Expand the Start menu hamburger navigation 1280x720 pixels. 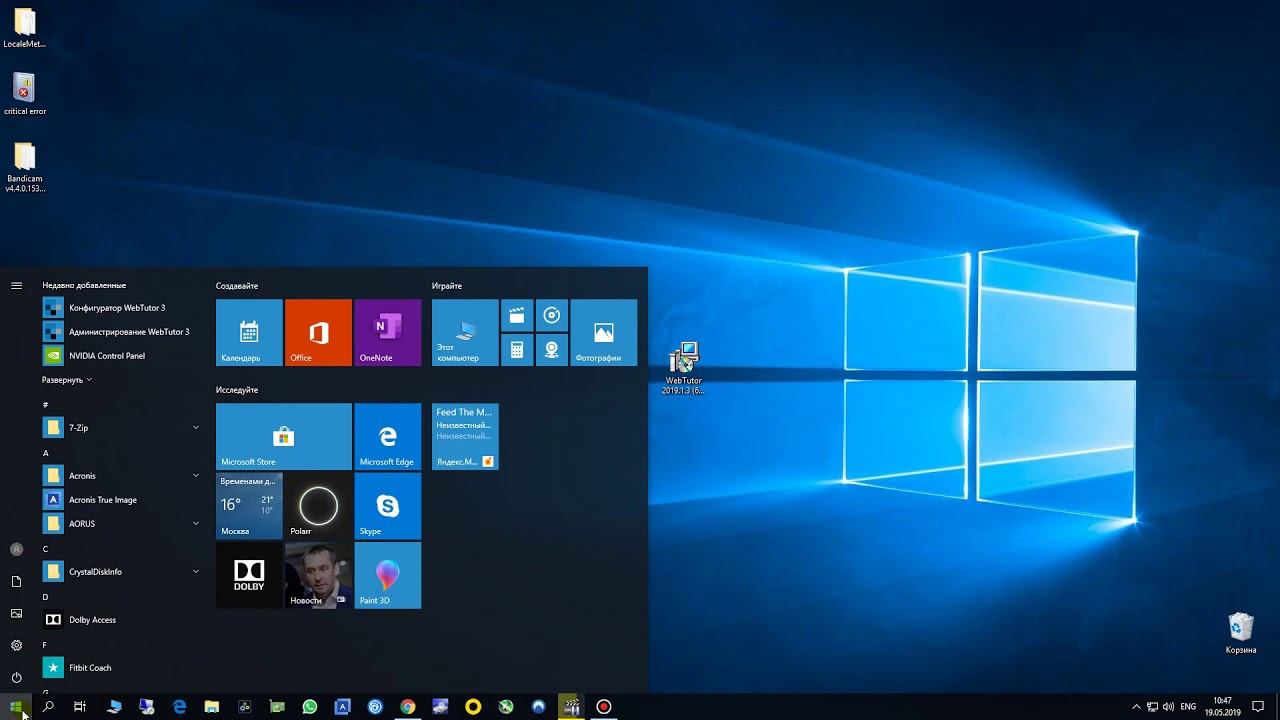tap(16, 286)
